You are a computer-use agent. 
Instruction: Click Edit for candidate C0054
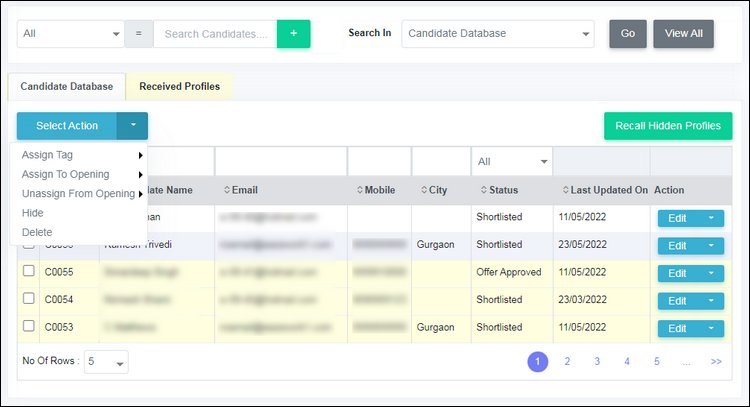(x=677, y=301)
